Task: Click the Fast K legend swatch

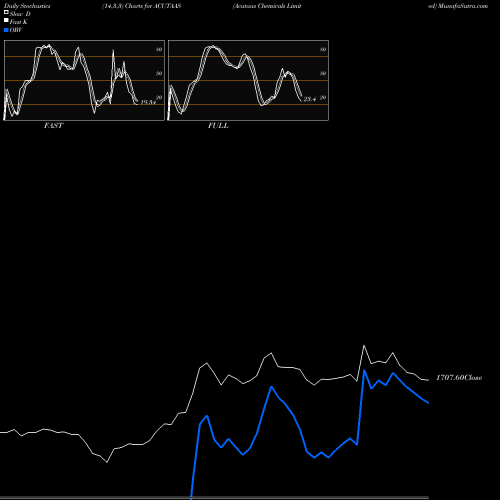Action: [x=6, y=21]
